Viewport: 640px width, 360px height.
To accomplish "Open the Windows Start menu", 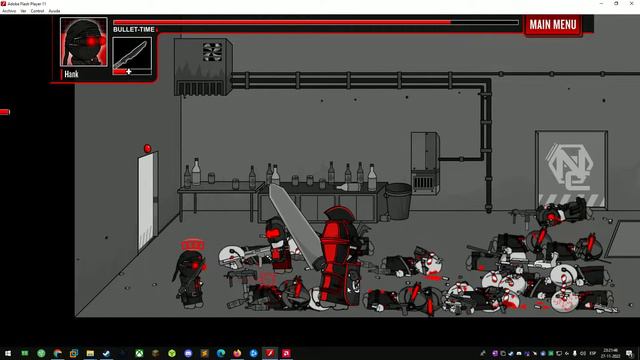I will pyautogui.click(x=8, y=353).
